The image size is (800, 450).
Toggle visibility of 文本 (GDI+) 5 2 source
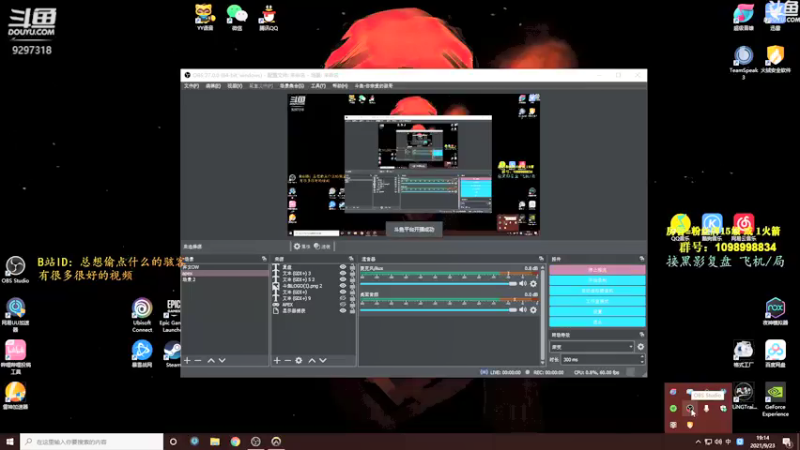click(343, 280)
